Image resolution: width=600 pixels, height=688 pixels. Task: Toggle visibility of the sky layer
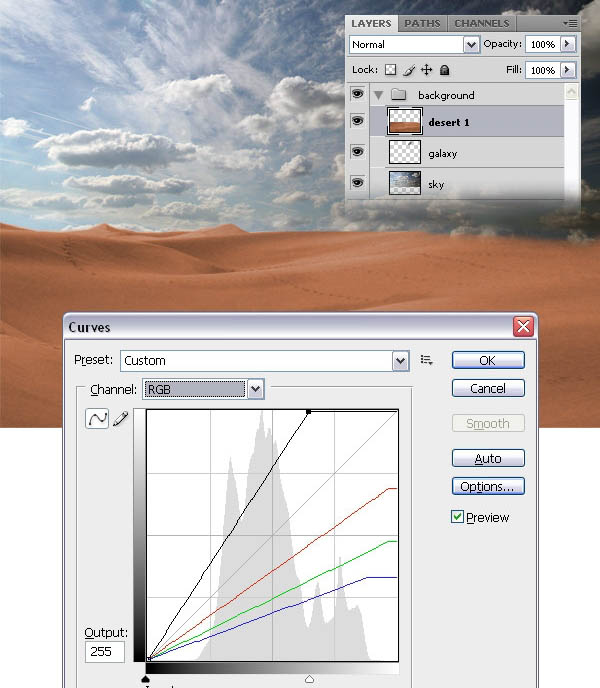click(x=358, y=183)
